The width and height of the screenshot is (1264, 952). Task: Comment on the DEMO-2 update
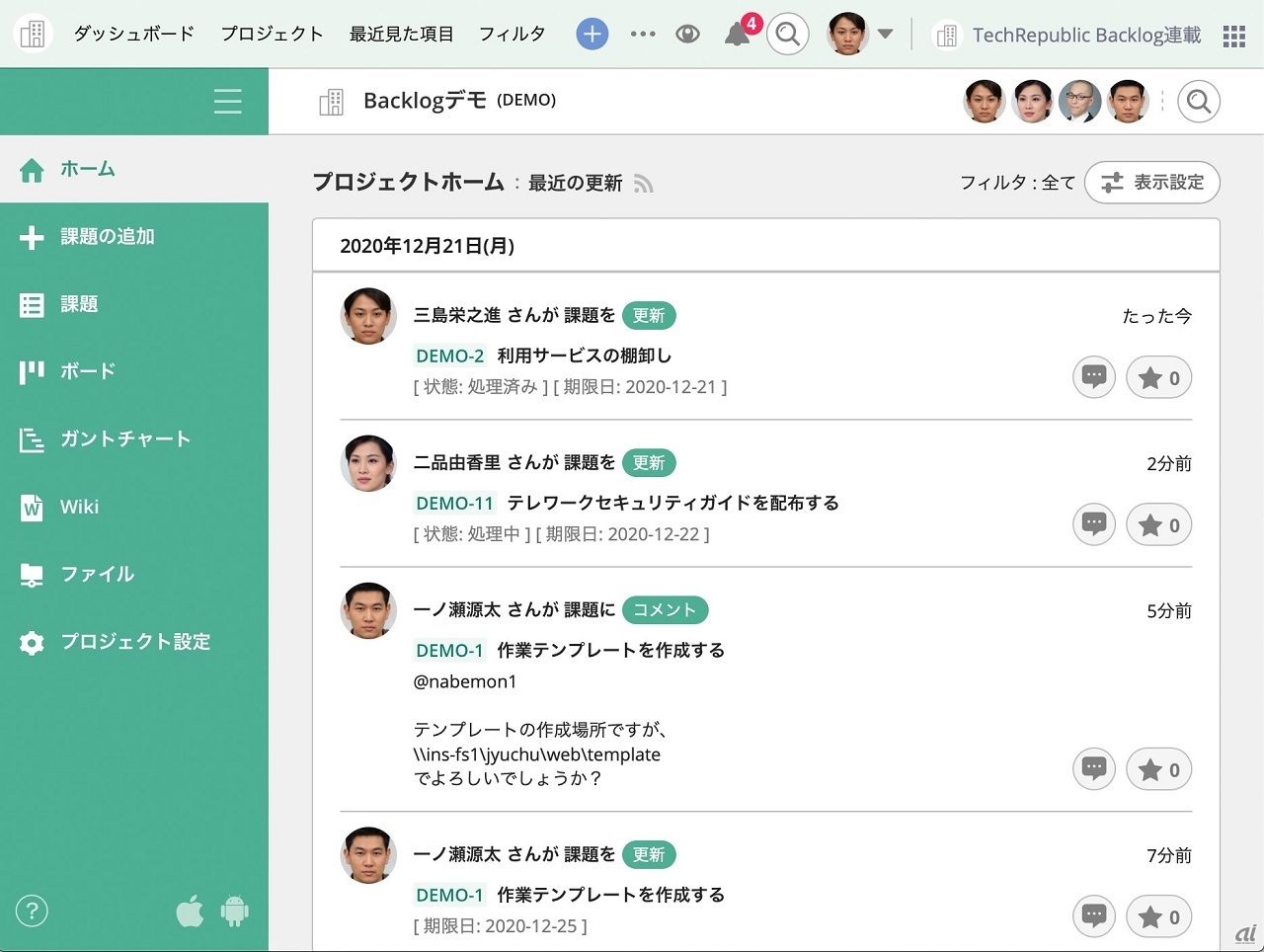pos(1094,377)
